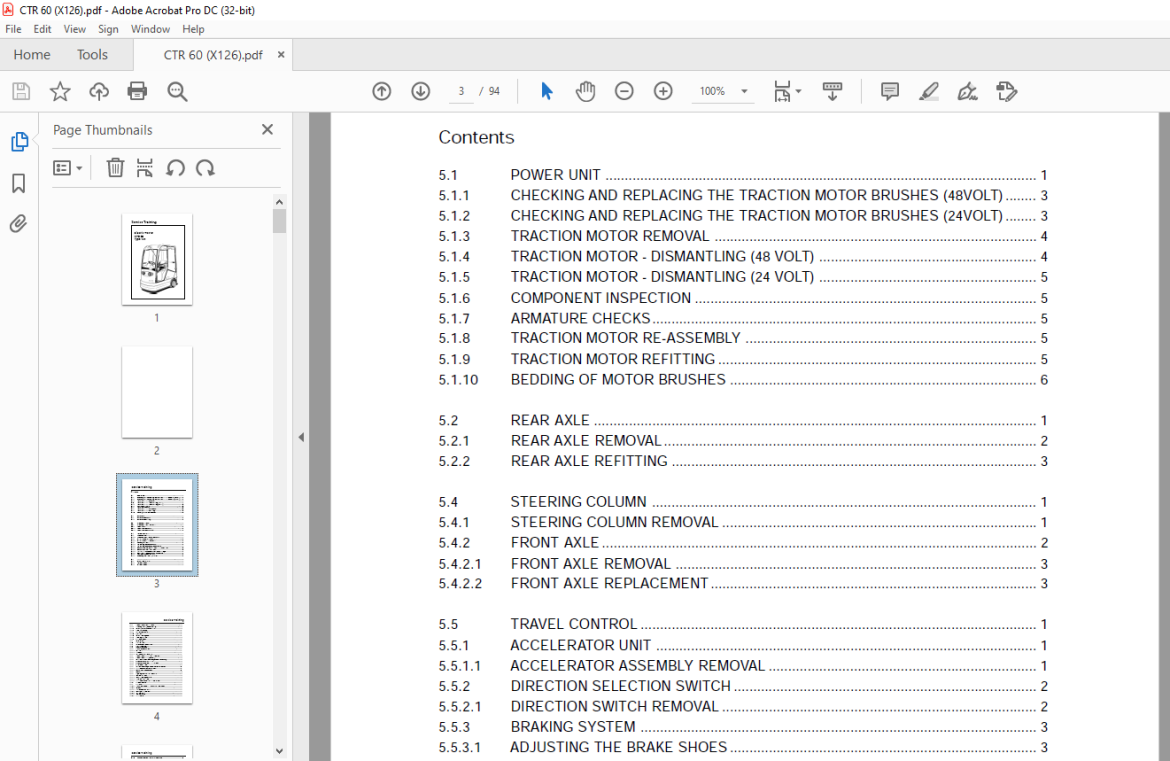Switch to the Tools tab
The height and width of the screenshot is (761, 1170).
coord(92,55)
